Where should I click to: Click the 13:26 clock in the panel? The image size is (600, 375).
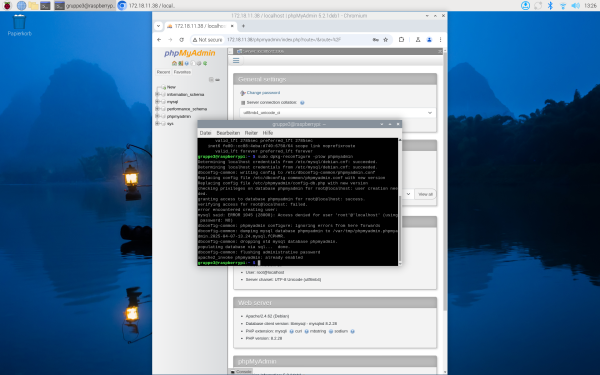coord(590,5)
